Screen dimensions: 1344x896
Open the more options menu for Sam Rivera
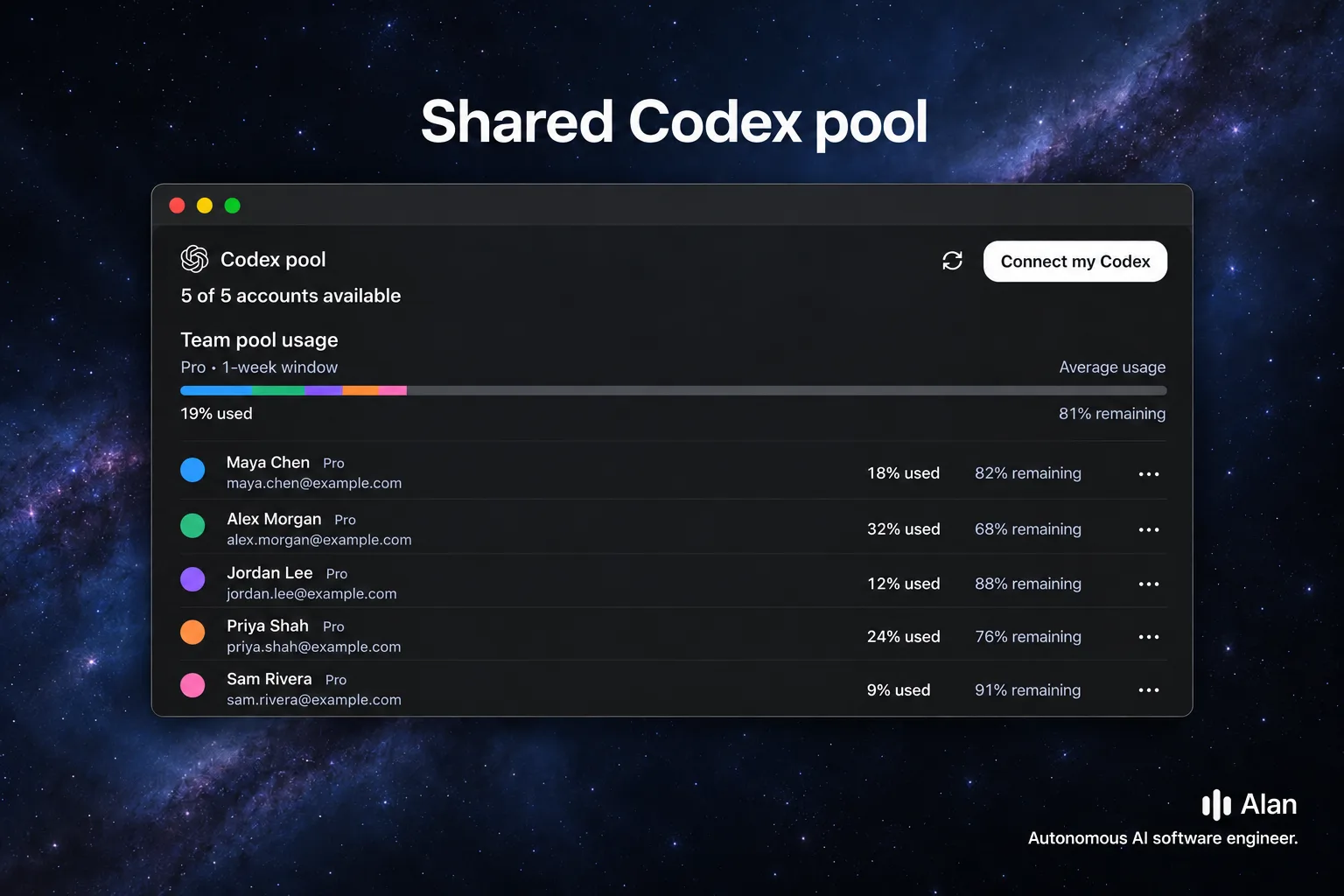coord(1149,690)
